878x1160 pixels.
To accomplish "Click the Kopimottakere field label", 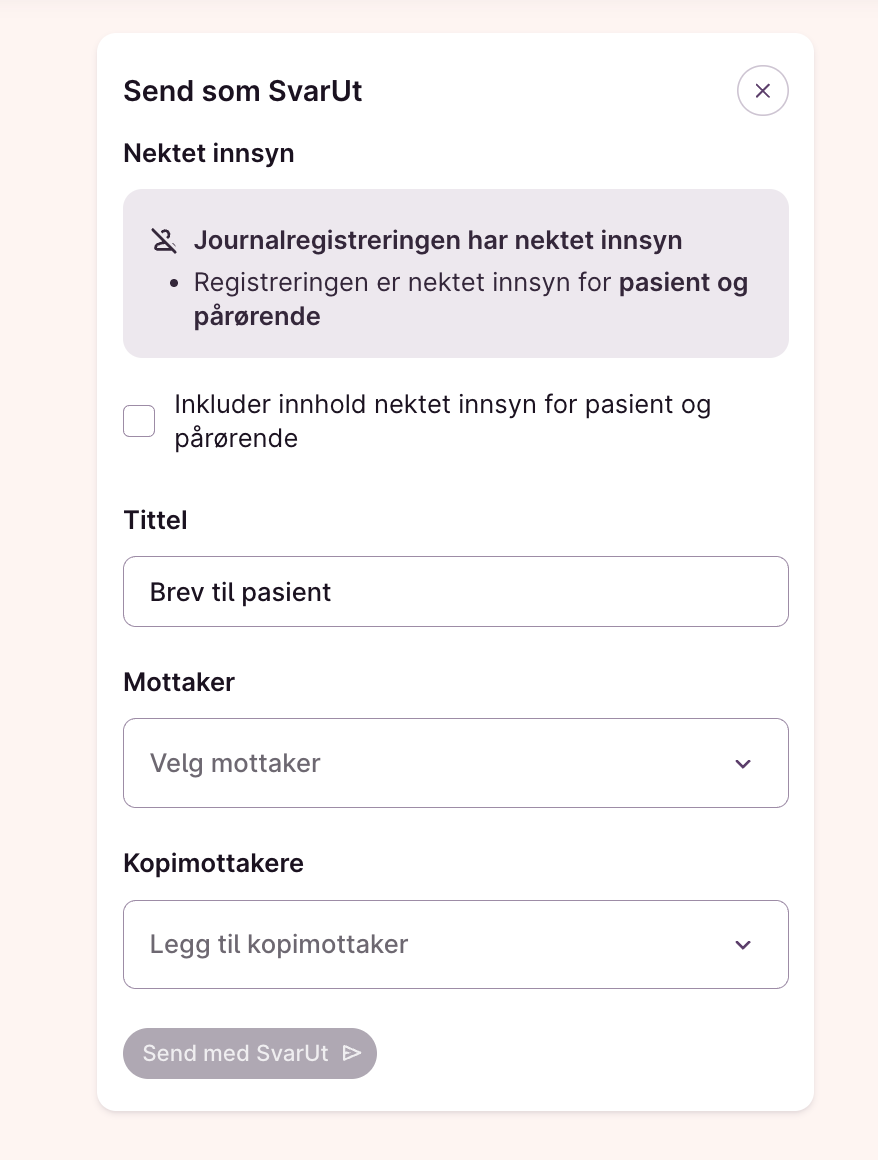I will [x=213, y=863].
